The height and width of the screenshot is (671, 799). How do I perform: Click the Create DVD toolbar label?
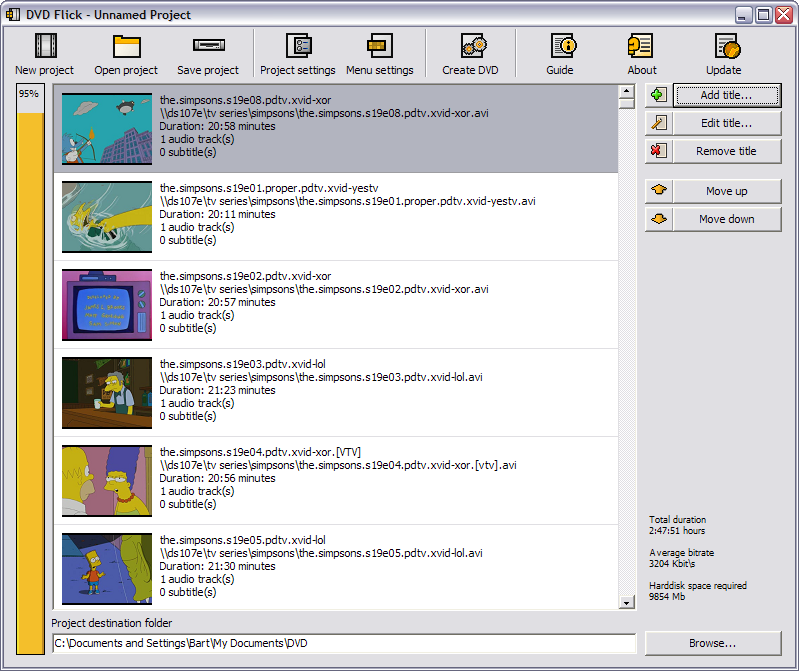470,70
